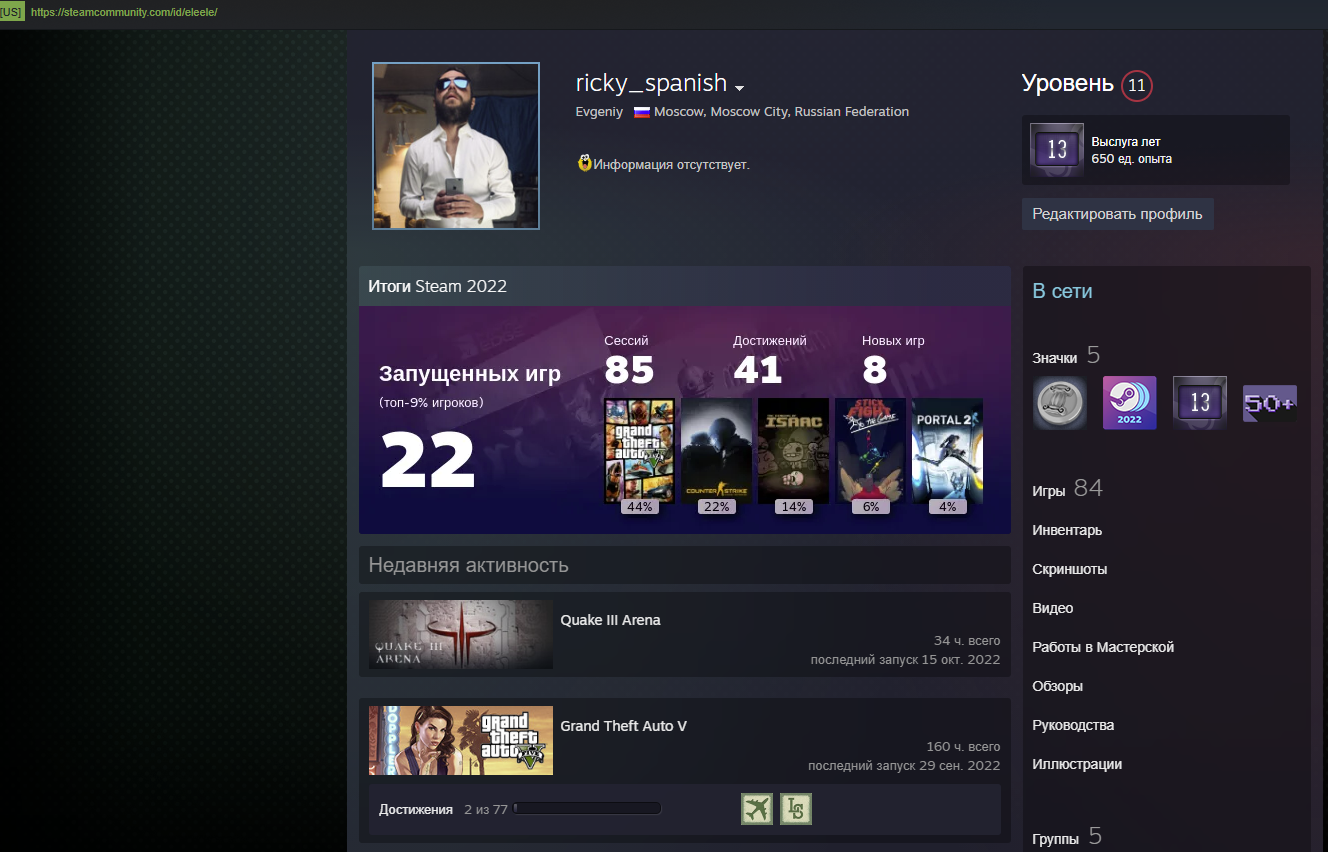1328x852 pixels.
Task: Click the 6% playtime label under Stick Fight
Action: tap(871, 506)
